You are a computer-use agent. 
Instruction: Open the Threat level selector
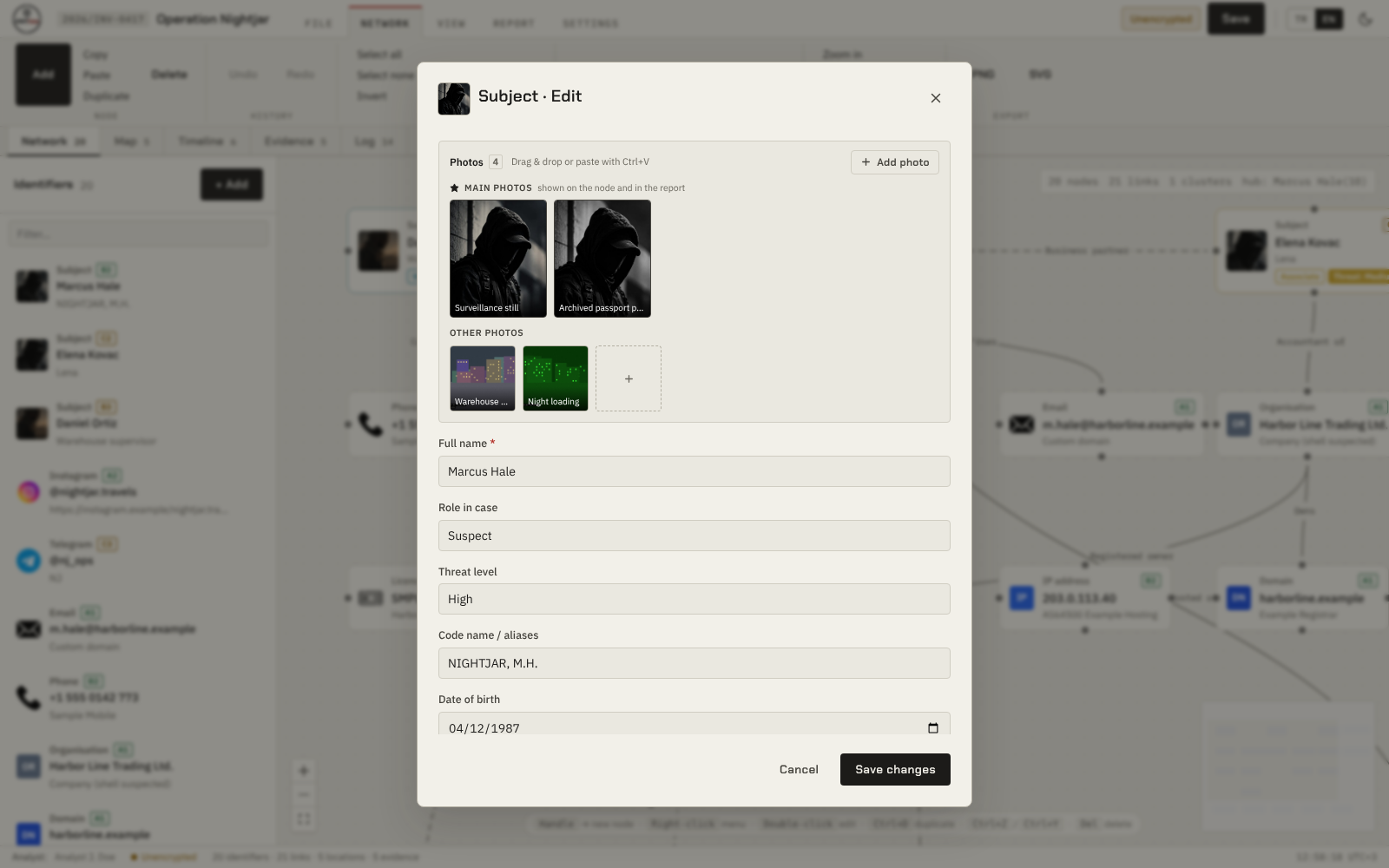[x=694, y=599]
